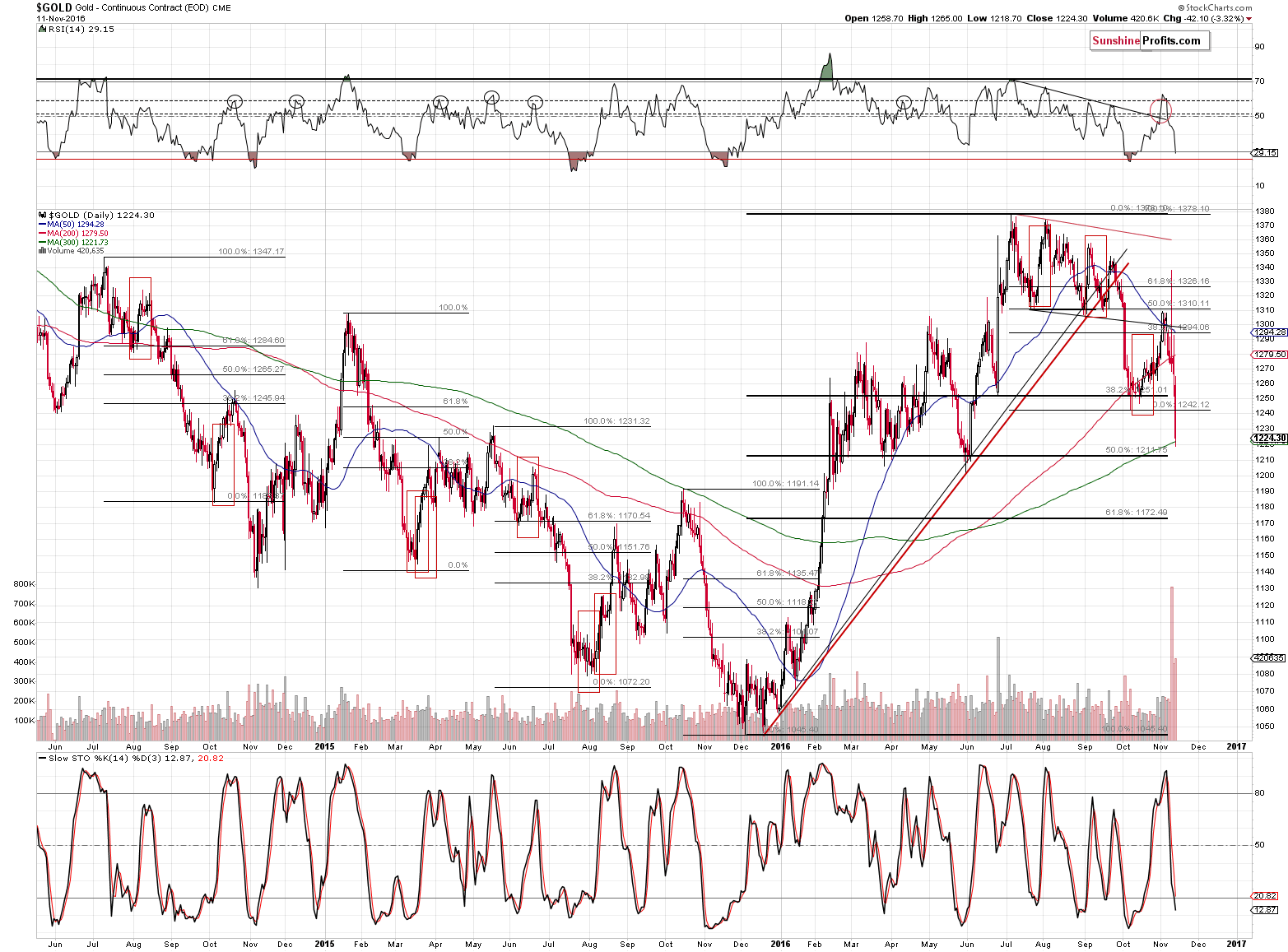
Task: Click "MA(50) 1294.28" legend text
Action: click(76, 225)
